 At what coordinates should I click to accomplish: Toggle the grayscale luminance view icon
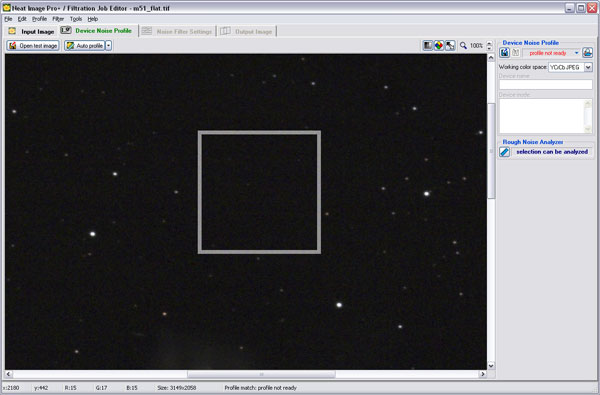[x=427, y=46]
